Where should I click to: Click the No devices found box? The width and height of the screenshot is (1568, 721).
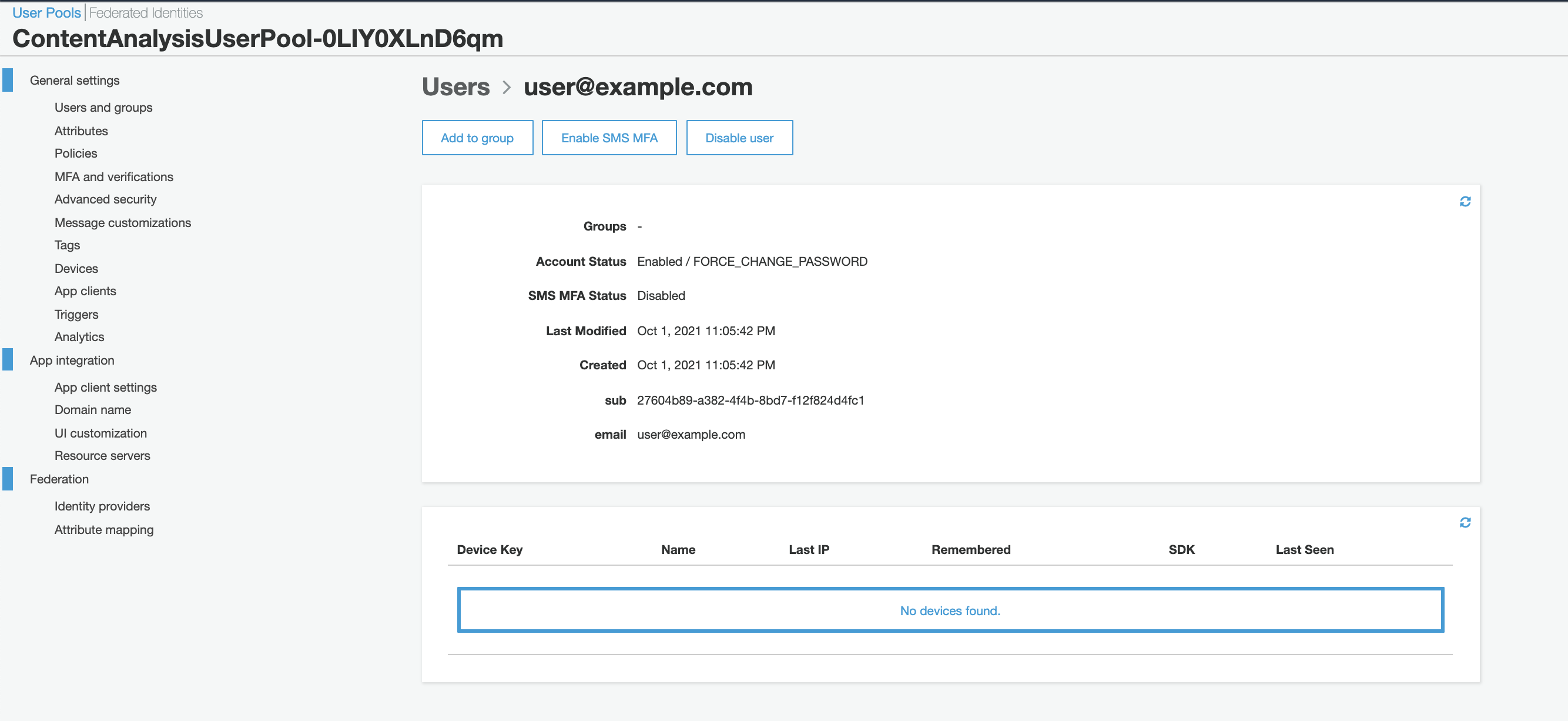click(x=950, y=610)
